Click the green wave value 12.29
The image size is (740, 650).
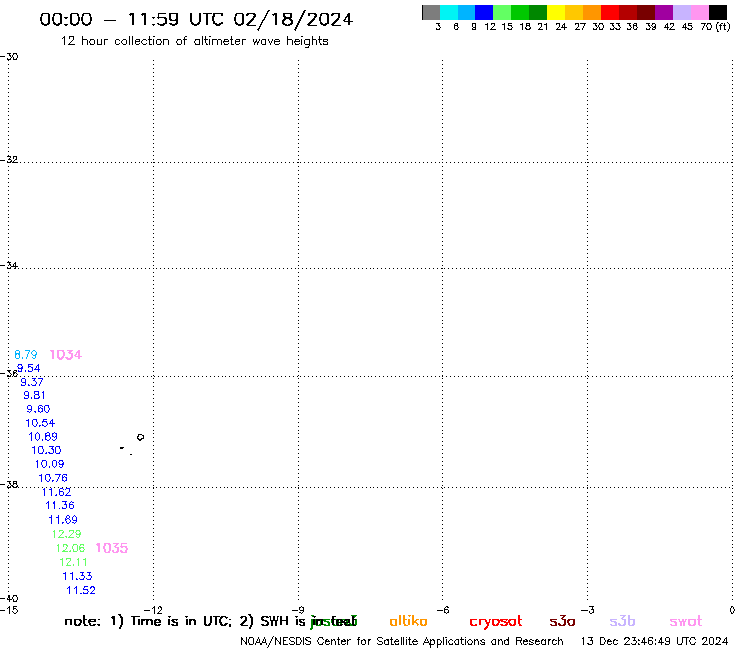coord(67,534)
